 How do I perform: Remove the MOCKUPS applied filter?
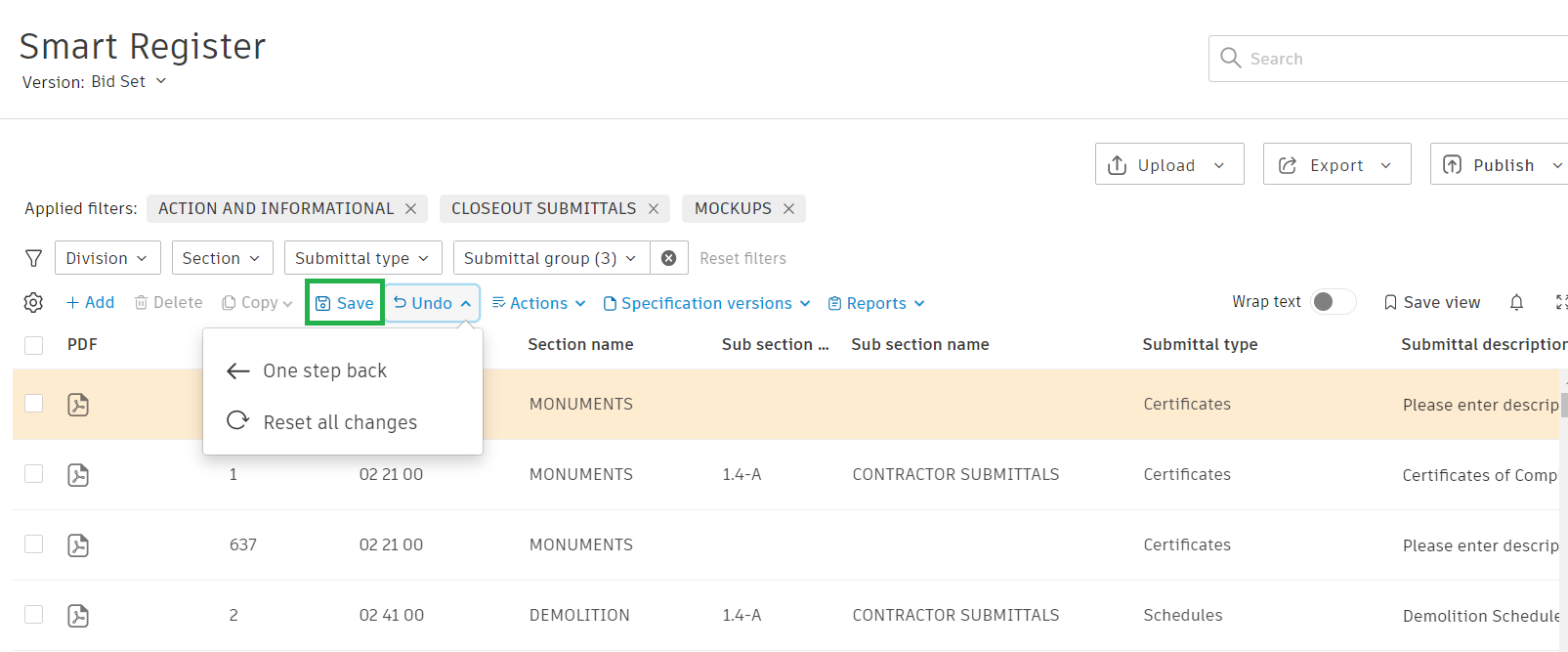[788, 209]
